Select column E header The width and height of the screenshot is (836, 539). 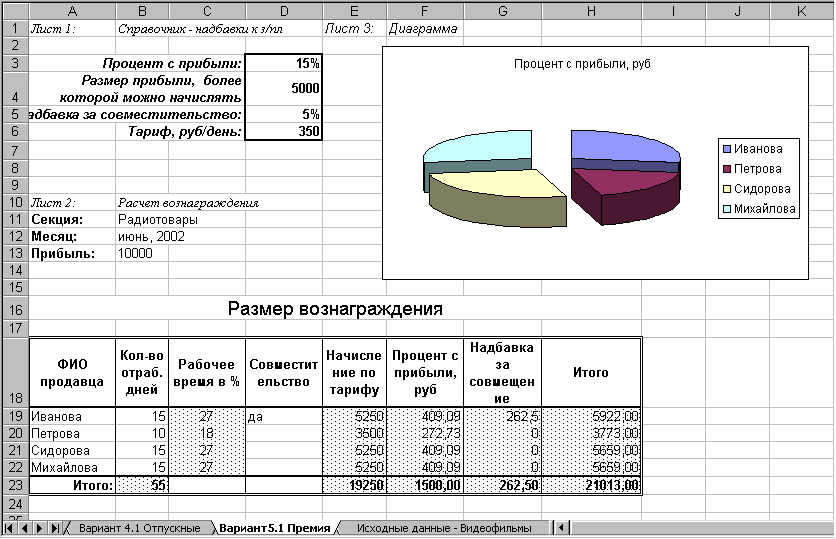(354, 11)
